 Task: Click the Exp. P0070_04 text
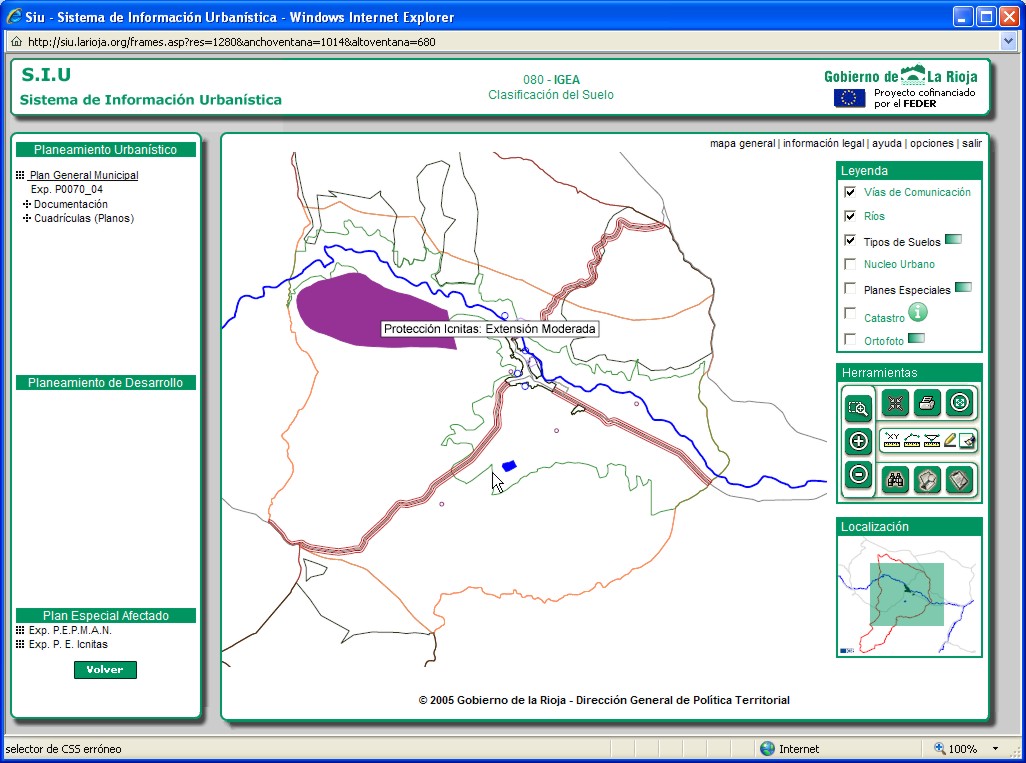tap(67, 189)
